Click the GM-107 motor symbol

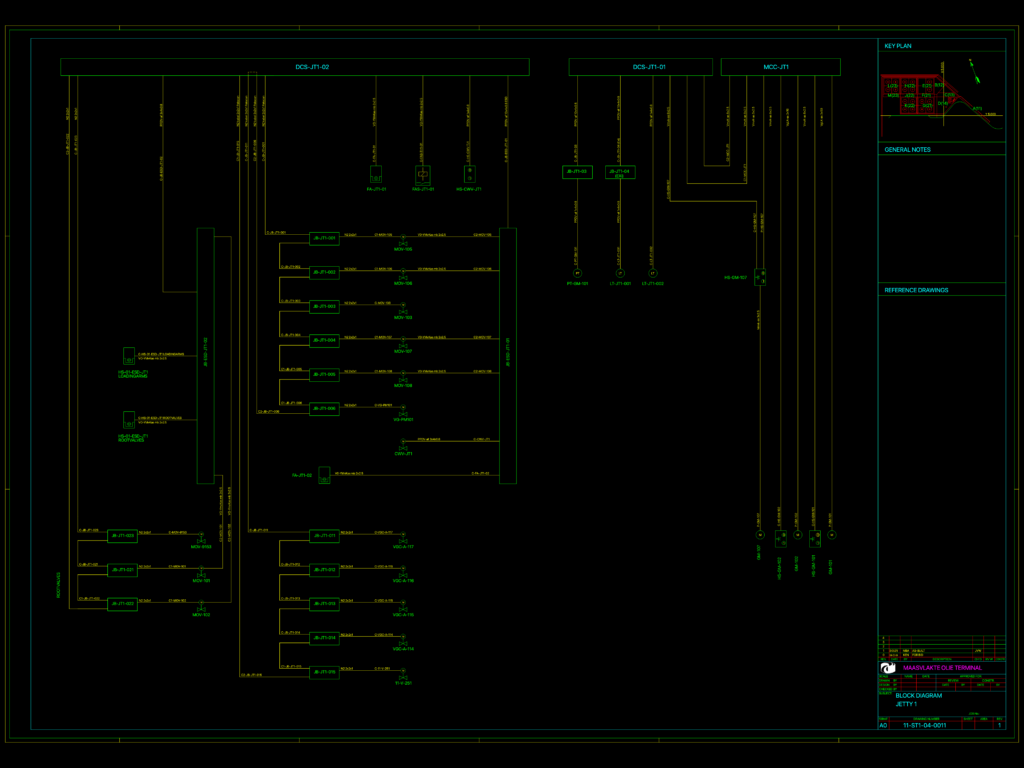760,535
